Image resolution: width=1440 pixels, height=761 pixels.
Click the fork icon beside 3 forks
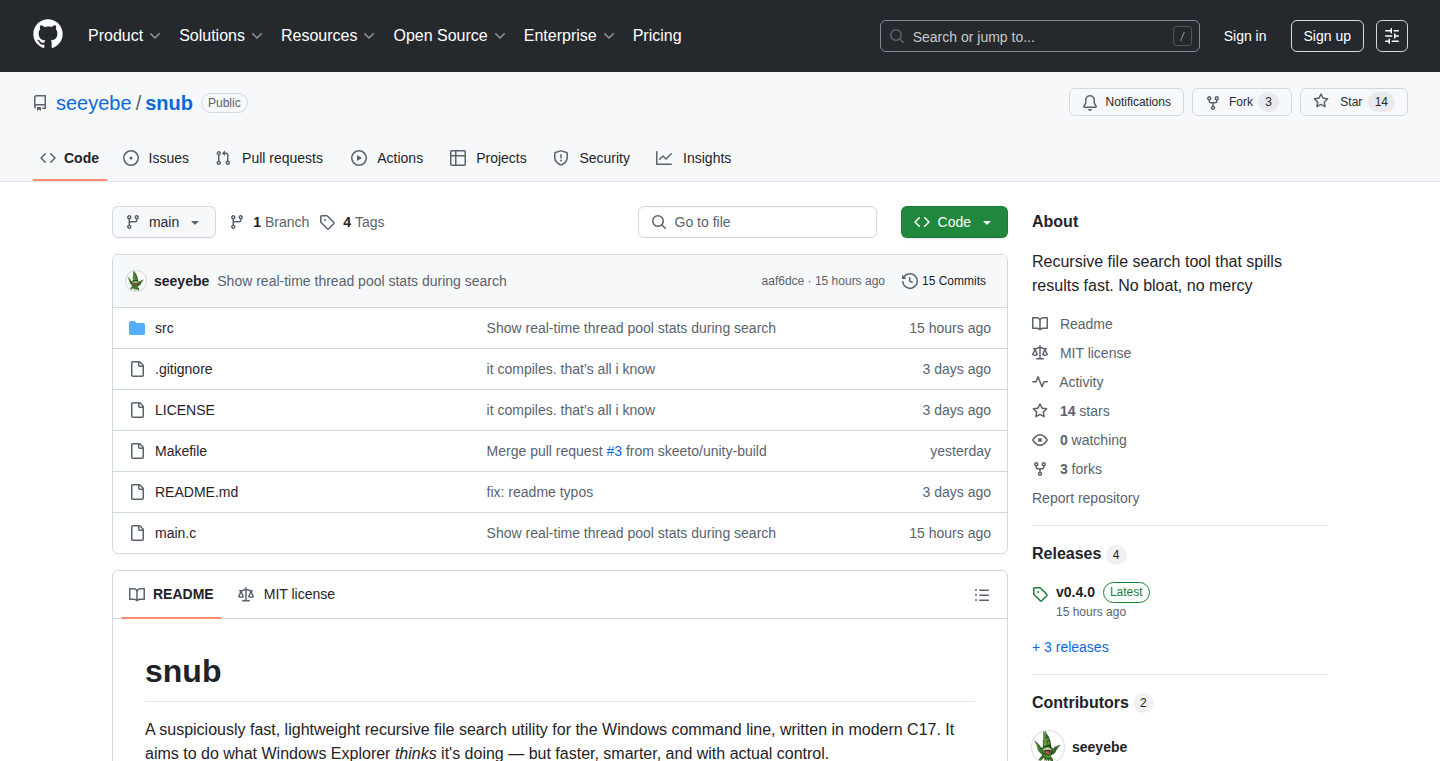coord(1040,469)
